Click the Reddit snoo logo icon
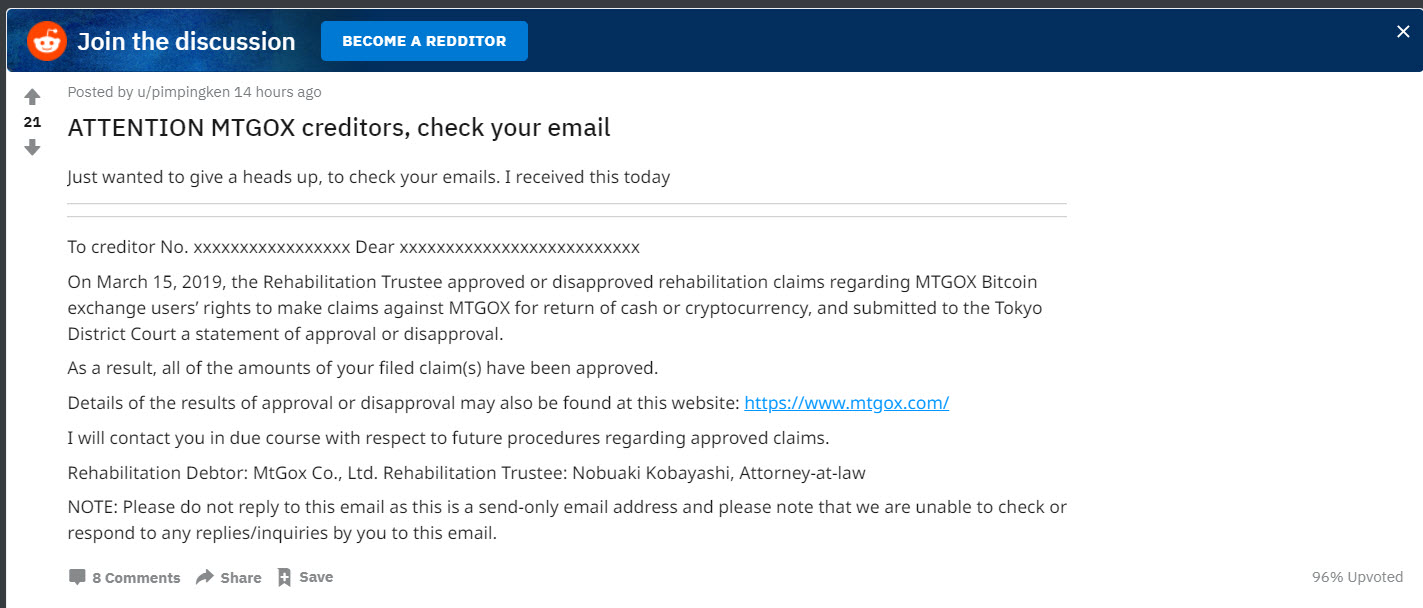Screen dimensions: 1423x608 (x=46, y=40)
